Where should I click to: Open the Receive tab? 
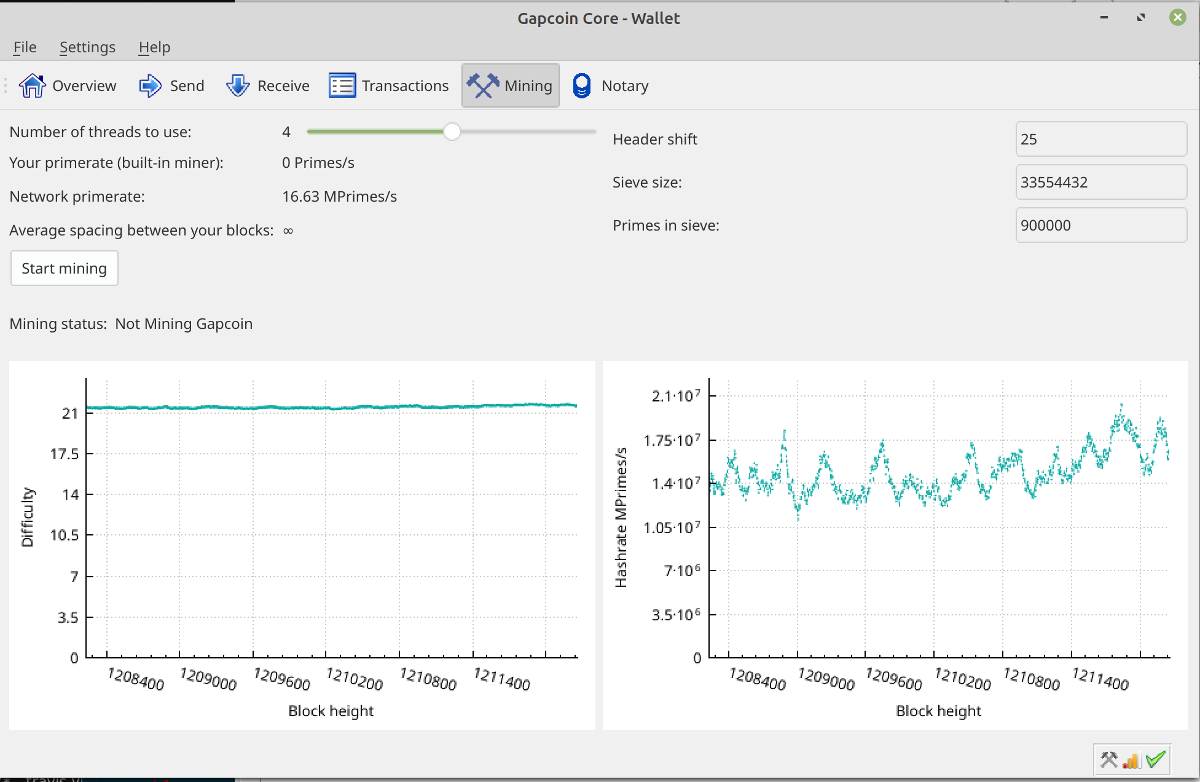click(x=268, y=86)
